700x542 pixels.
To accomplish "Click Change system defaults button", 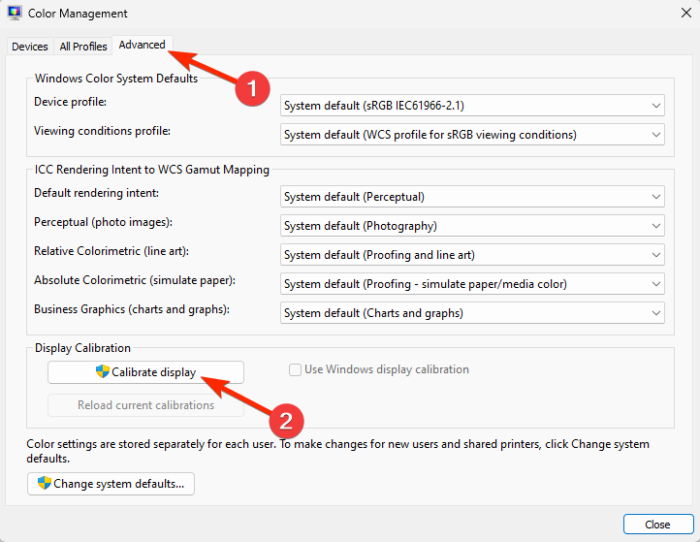I will click(111, 484).
